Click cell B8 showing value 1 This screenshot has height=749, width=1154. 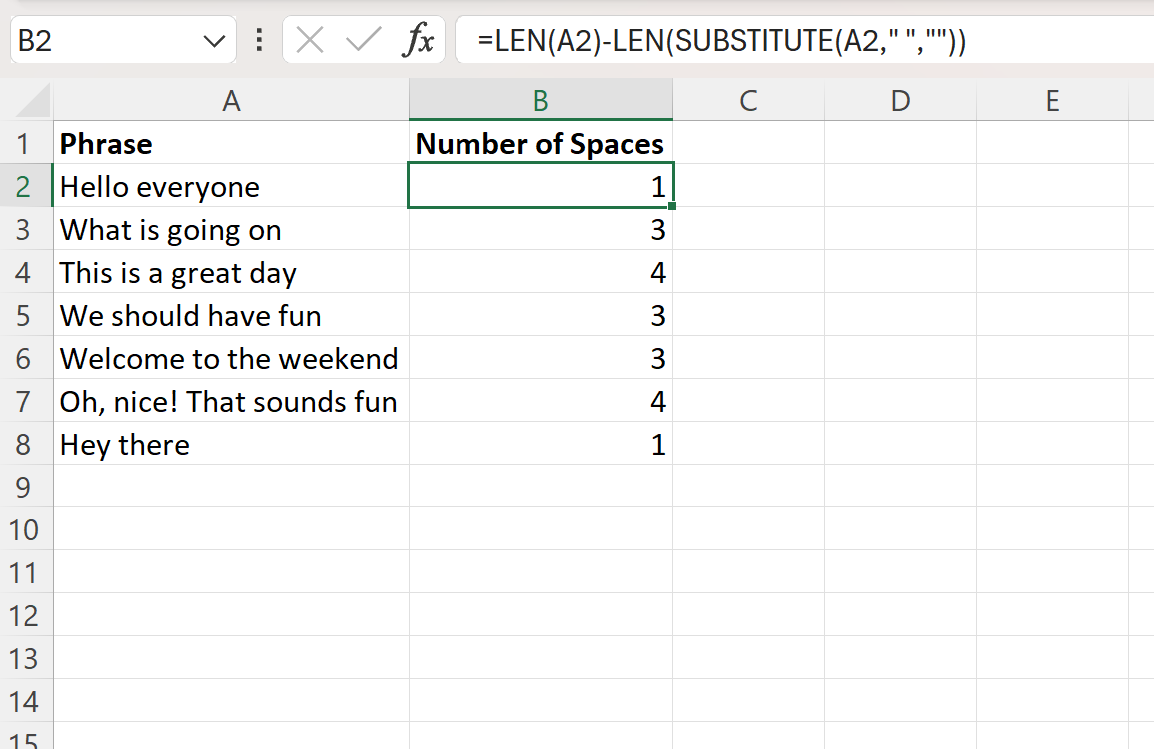[x=540, y=444]
